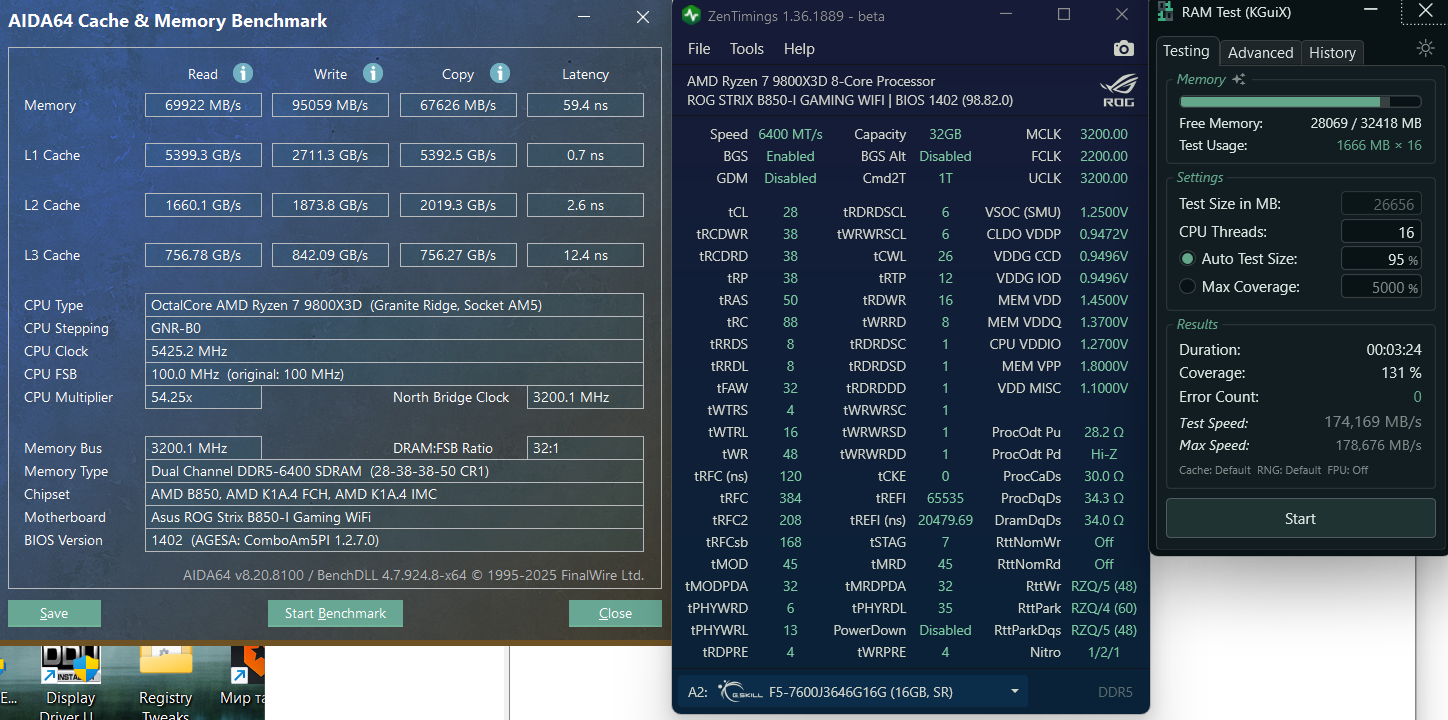Click the Auto Test Size percent field

(x=1381, y=259)
